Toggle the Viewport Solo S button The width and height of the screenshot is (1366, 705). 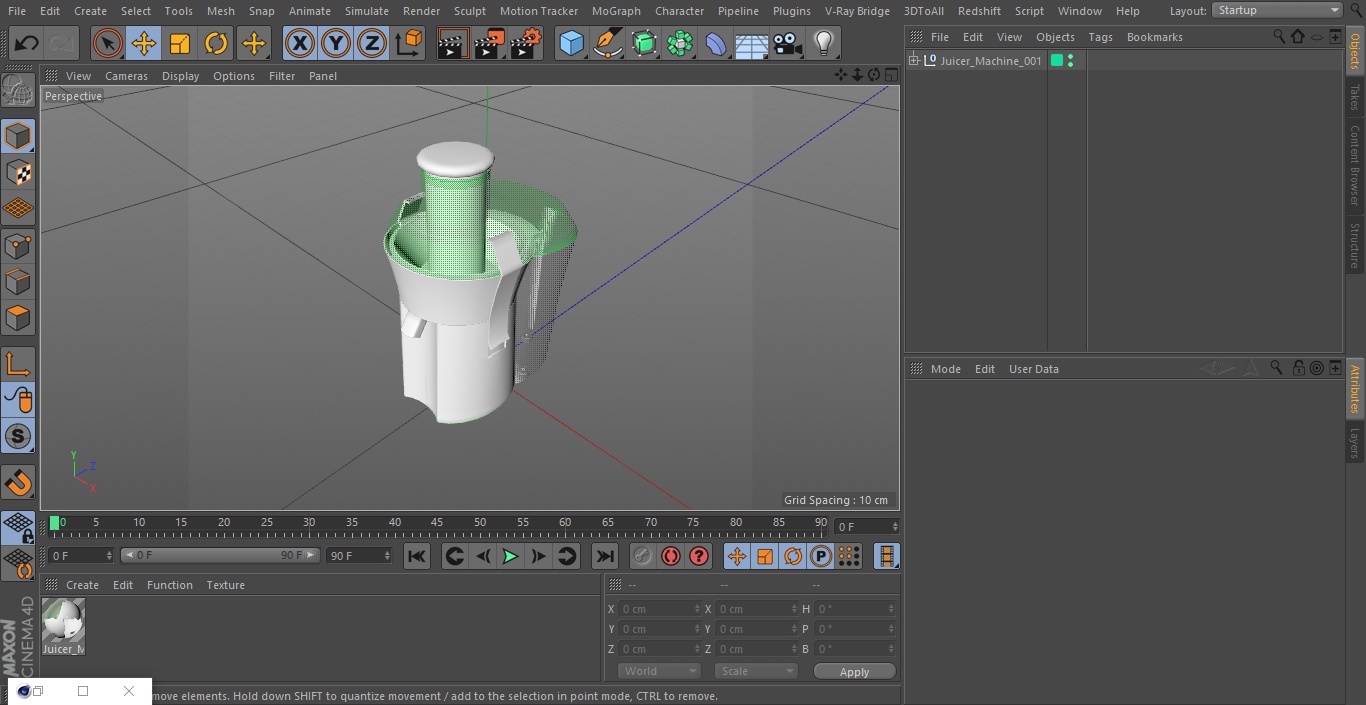(x=18, y=436)
